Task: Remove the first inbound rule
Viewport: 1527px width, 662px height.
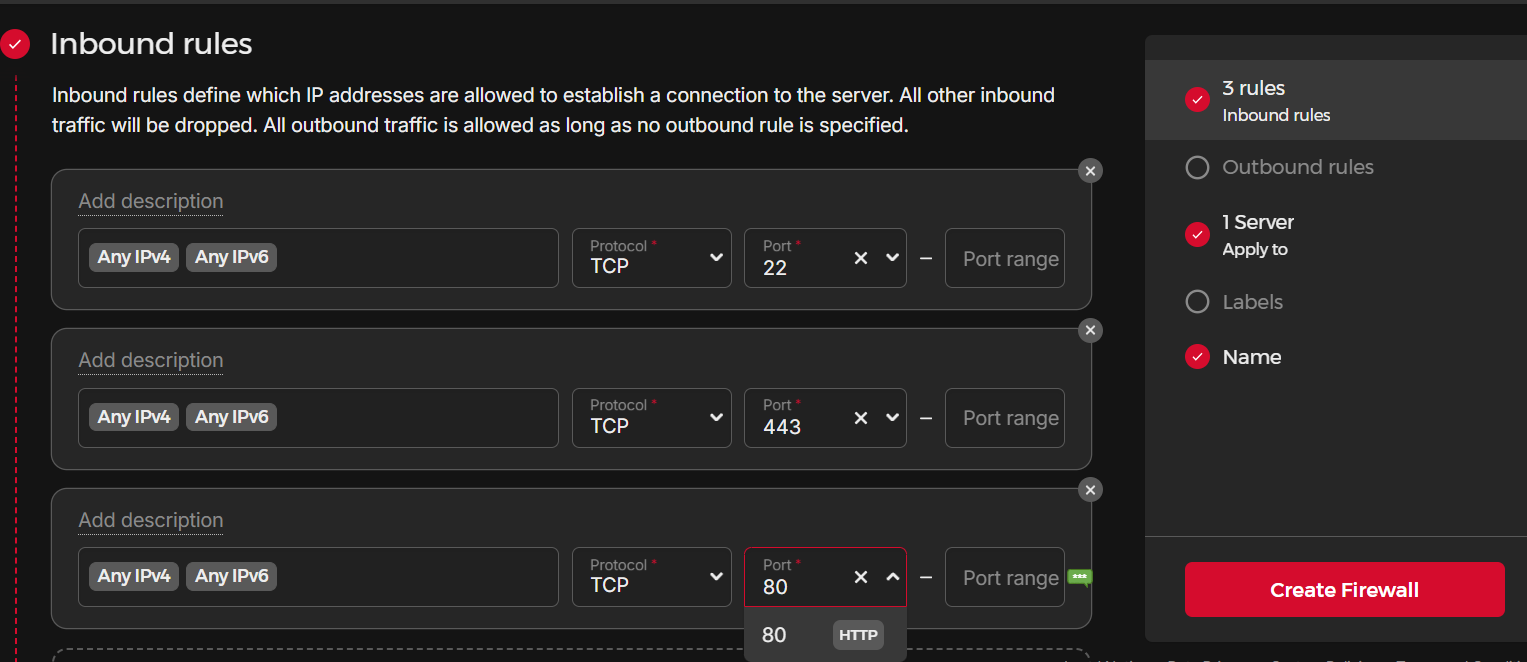Action: click(1090, 170)
